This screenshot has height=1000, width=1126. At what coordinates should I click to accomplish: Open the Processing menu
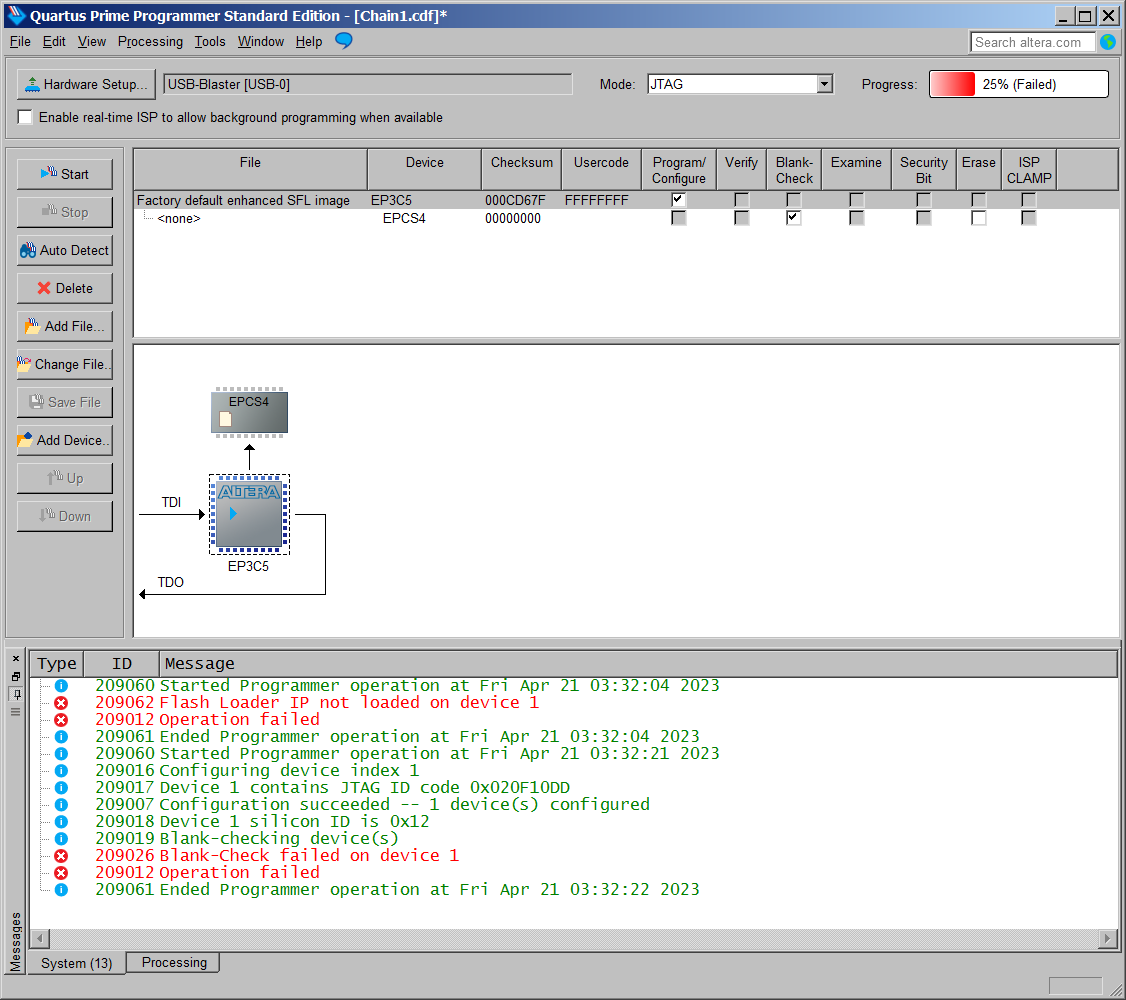[150, 42]
